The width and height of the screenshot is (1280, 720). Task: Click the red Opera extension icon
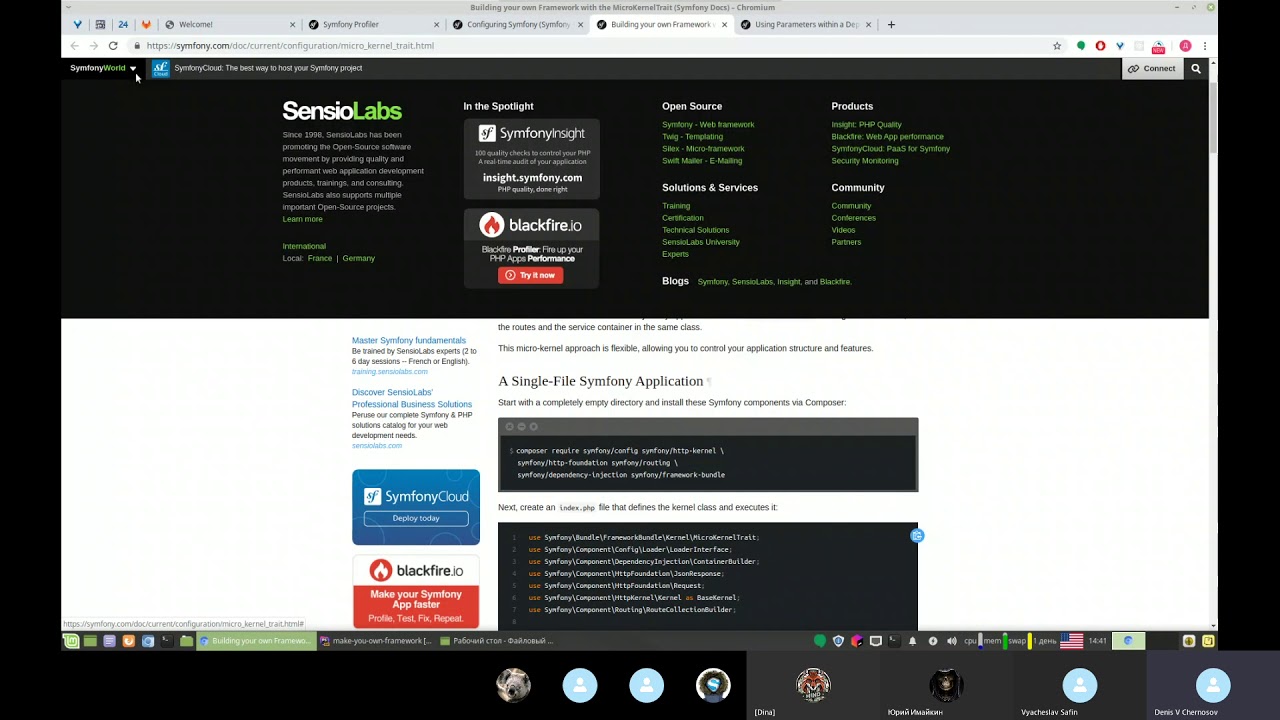tap(1101, 46)
